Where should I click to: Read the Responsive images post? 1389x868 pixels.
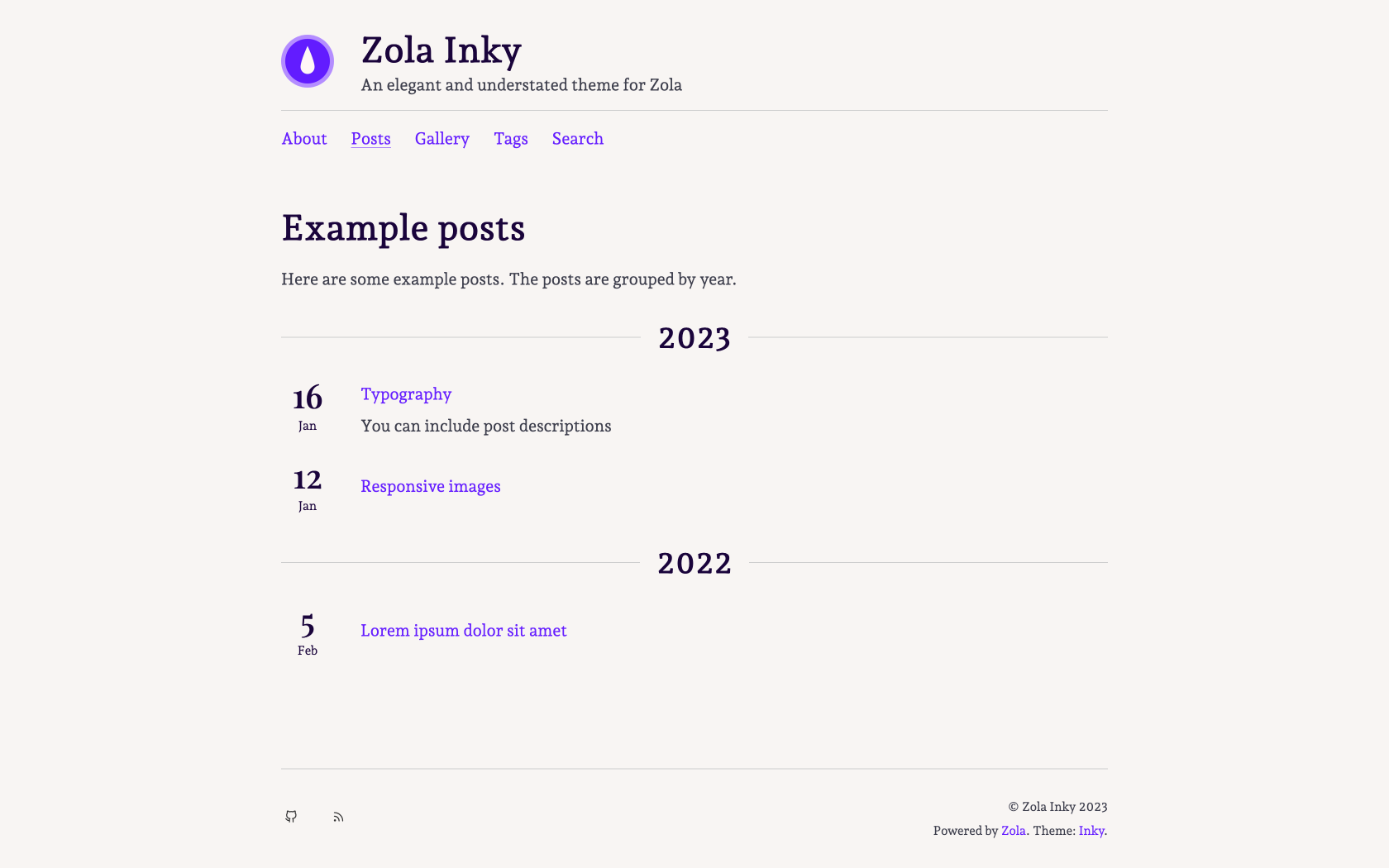tap(430, 486)
